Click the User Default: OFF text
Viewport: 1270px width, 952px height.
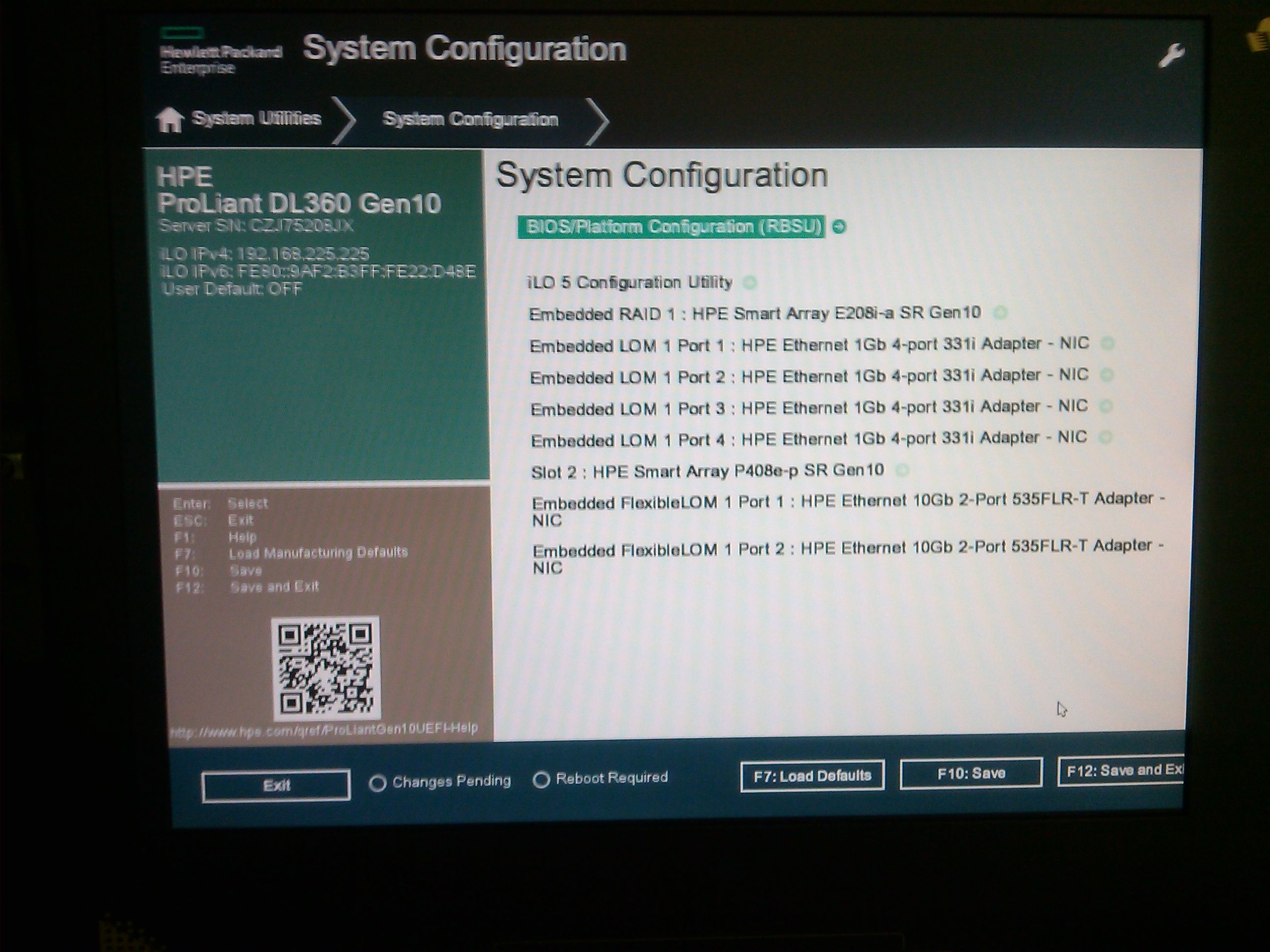pos(232,288)
